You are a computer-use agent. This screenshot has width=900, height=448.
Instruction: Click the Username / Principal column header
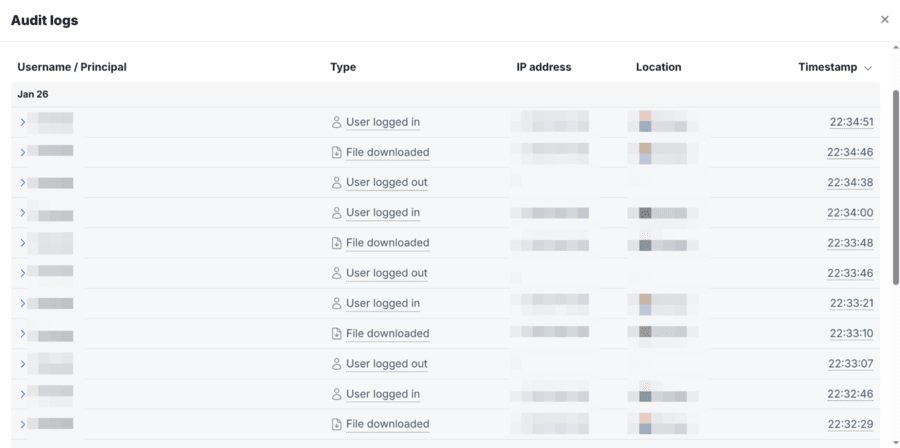click(x=72, y=67)
